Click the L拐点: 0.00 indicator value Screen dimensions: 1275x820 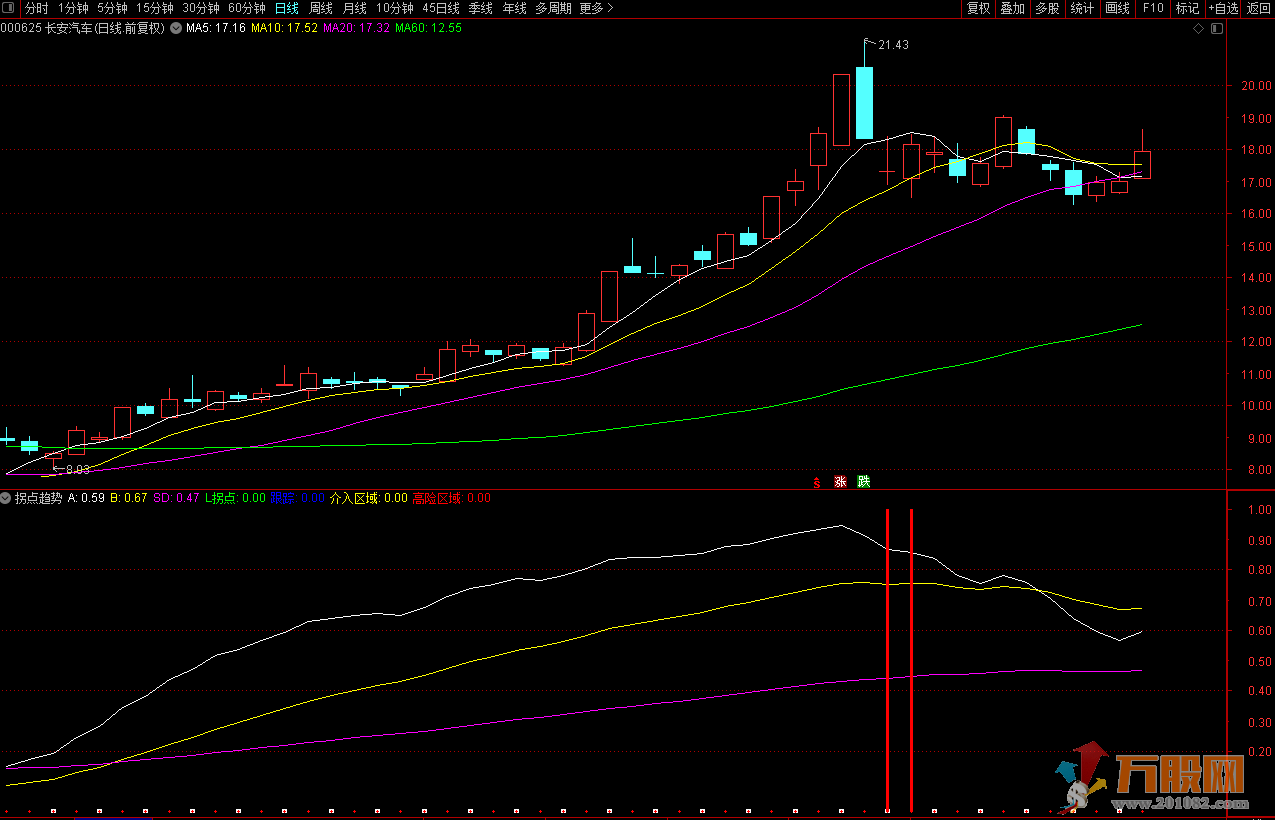click(x=236, y=497)
